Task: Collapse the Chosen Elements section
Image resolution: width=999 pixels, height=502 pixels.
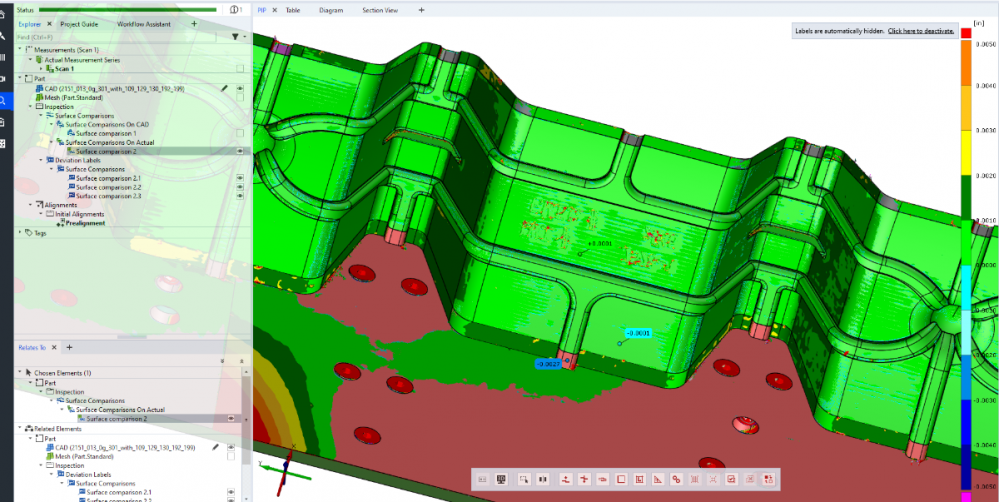Action: point(20,372)
